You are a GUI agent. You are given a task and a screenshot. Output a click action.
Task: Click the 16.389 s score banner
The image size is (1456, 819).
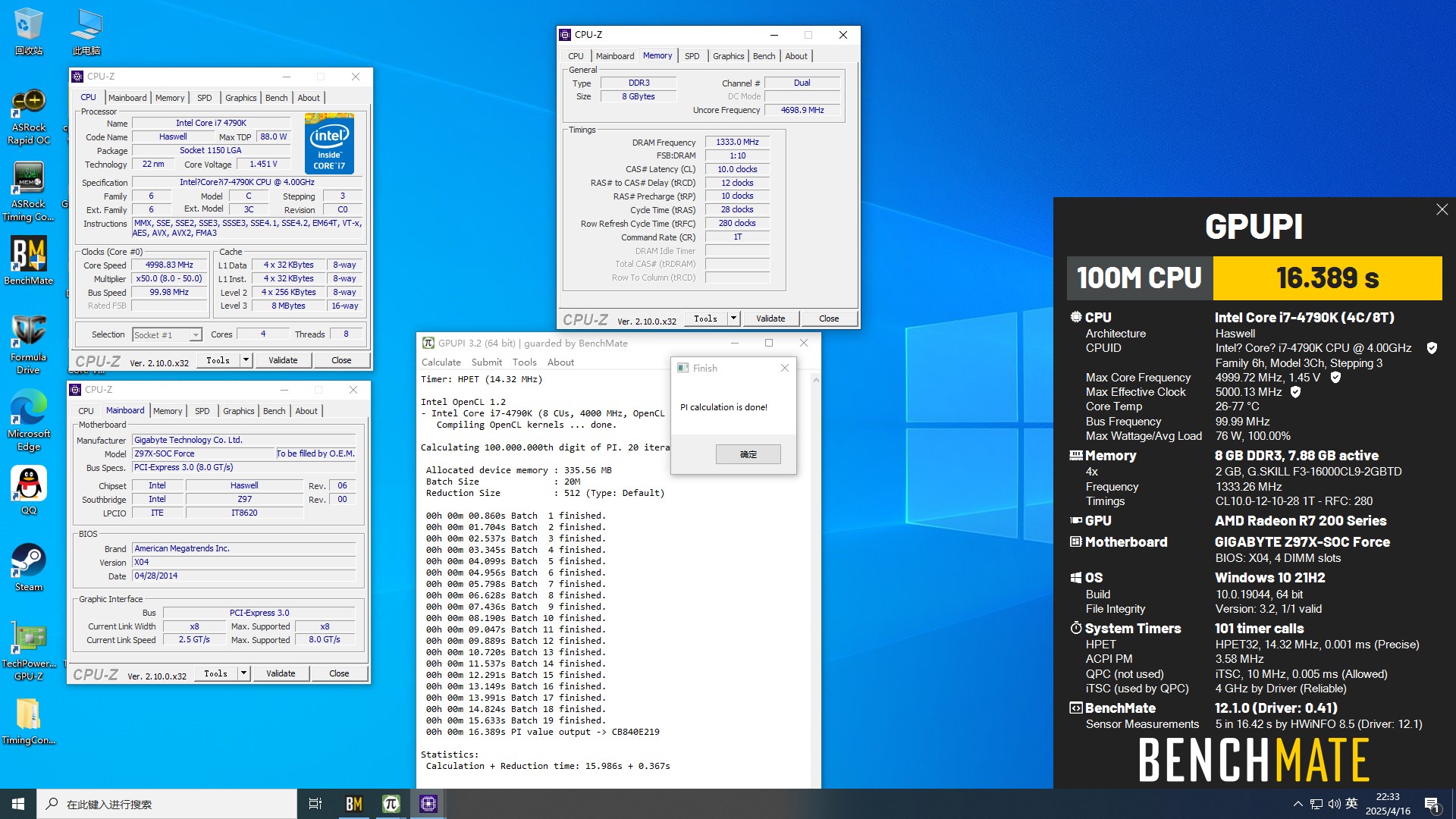(x=1327, y=278)
